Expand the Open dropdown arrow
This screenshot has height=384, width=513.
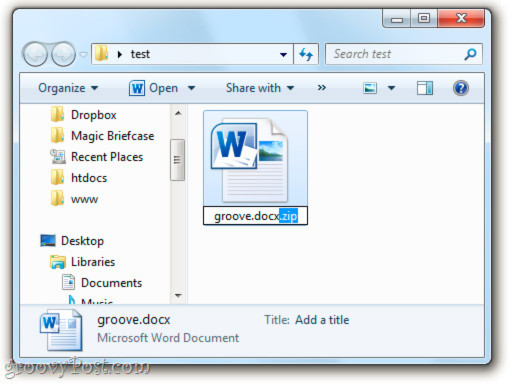pos(191,88)
